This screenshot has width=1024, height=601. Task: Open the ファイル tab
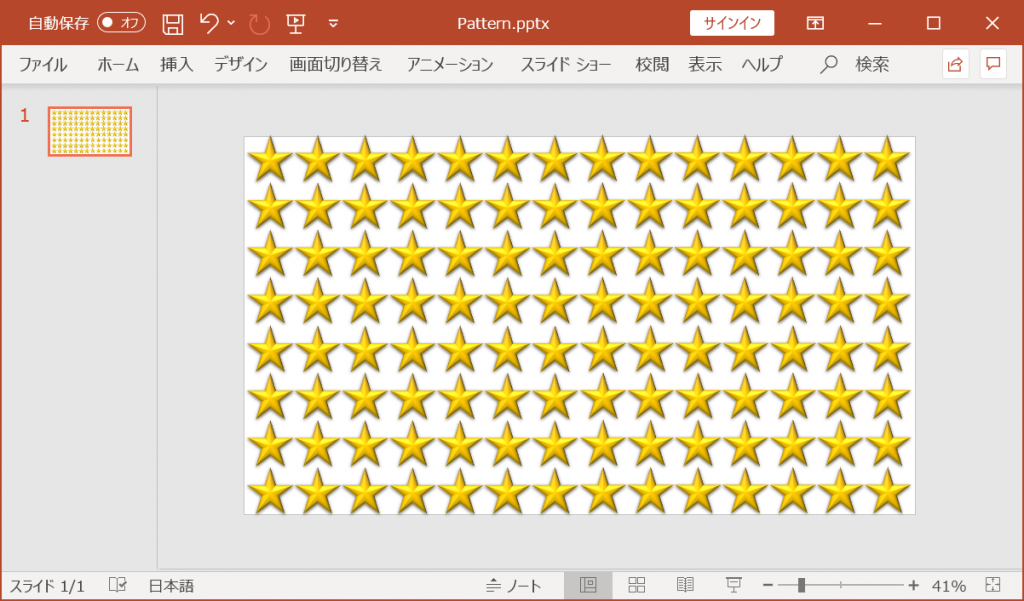[x=42, y=64]
